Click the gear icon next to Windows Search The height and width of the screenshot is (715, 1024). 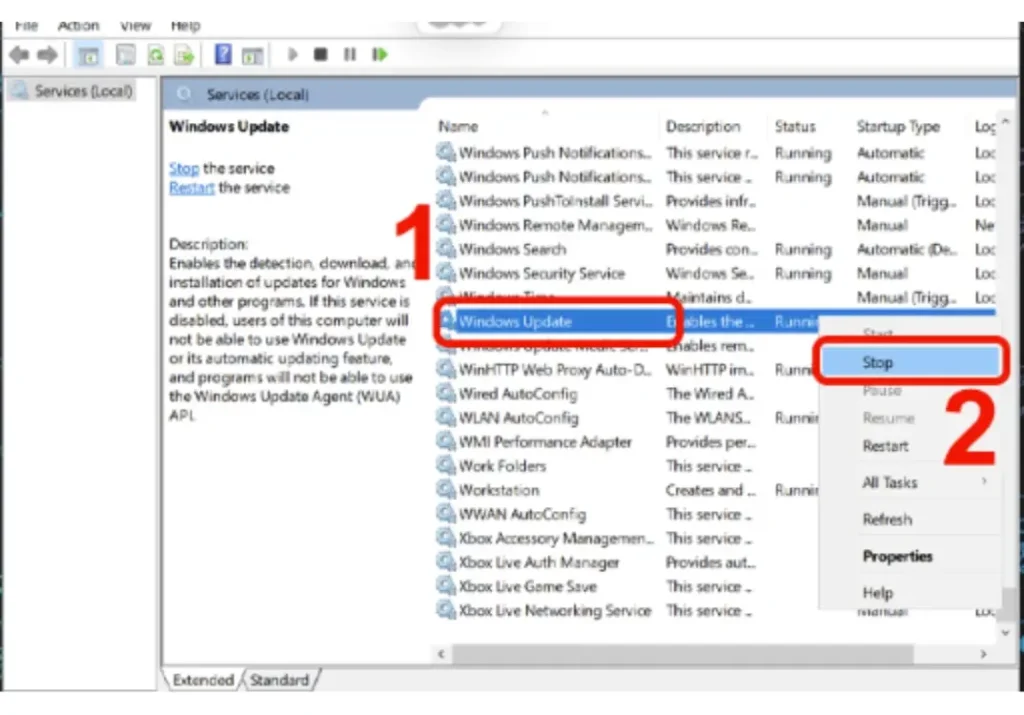(446, 249)
